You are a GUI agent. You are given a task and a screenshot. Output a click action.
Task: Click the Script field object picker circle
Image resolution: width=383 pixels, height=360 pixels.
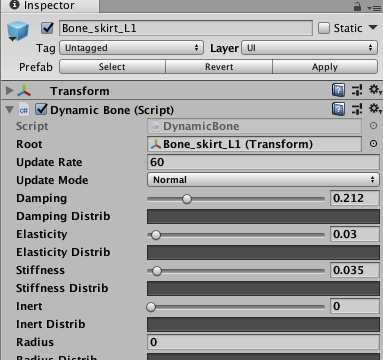point(373,126)
